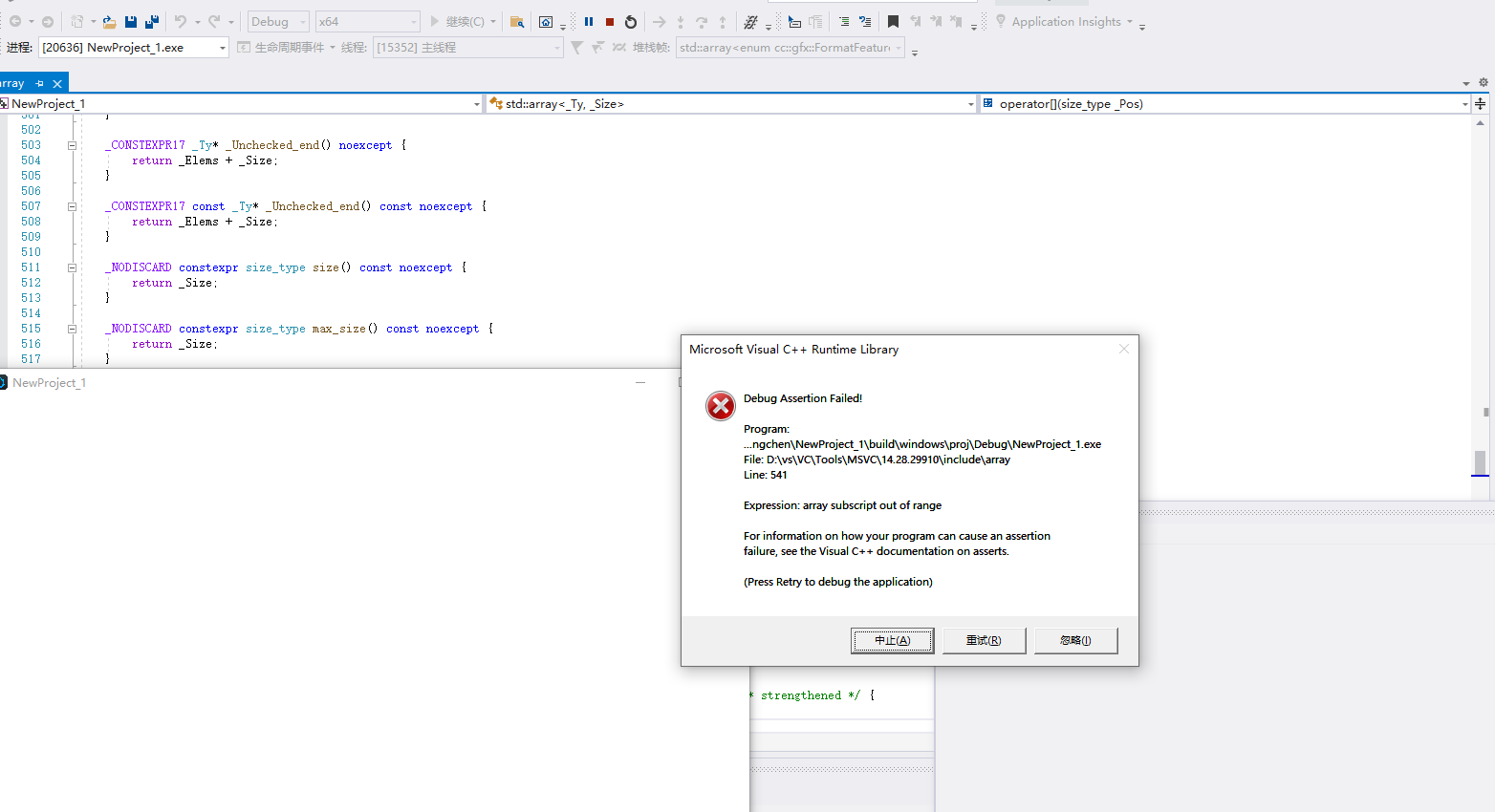The width and height of the screenshot is (1495, 812).
Task: Close the Runtime Library assertion dialog
Action: [x=1124, y=349]
